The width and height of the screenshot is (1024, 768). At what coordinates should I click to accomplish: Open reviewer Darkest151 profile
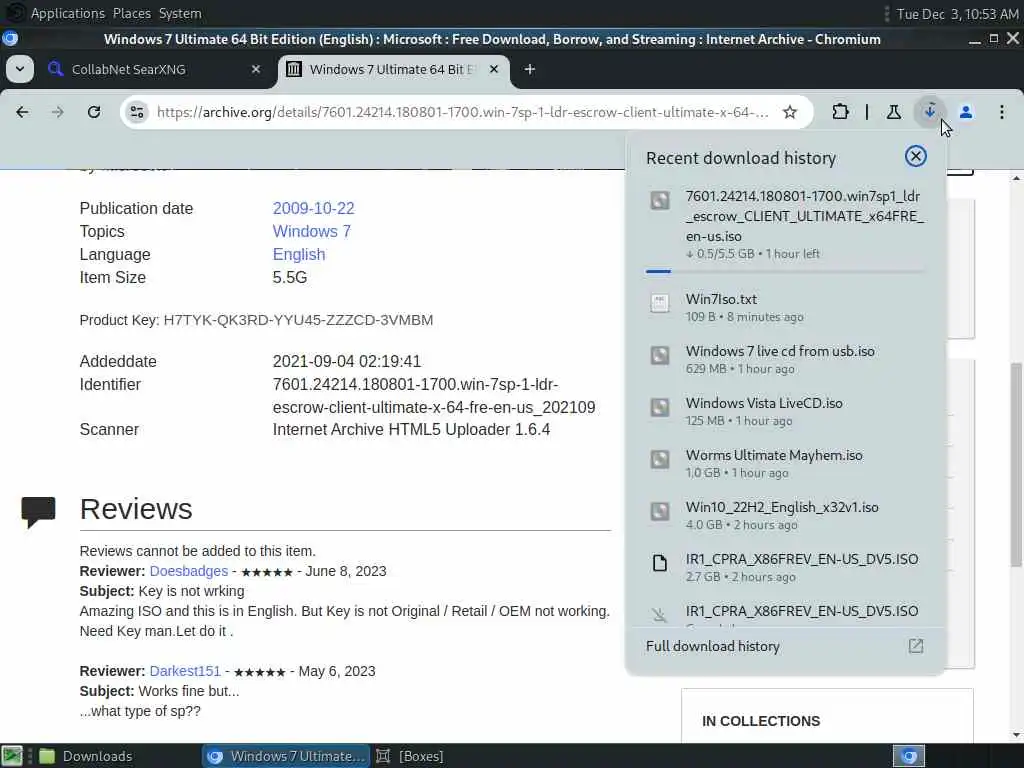pyautogui.click(x=185, y=671)
